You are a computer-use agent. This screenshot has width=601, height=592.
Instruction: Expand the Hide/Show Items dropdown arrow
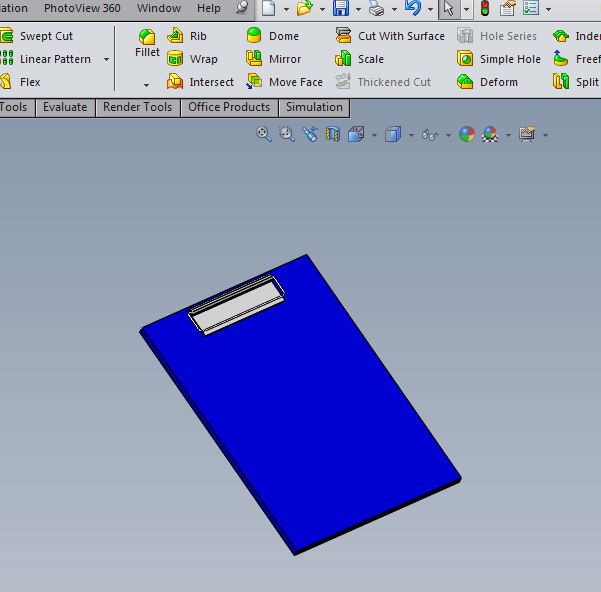click(448, 135)
